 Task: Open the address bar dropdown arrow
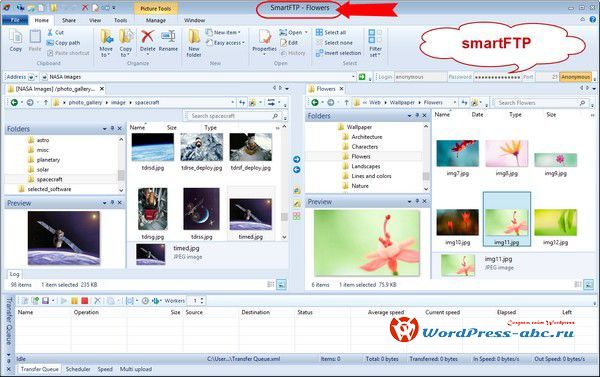click(x=353, y=77)
